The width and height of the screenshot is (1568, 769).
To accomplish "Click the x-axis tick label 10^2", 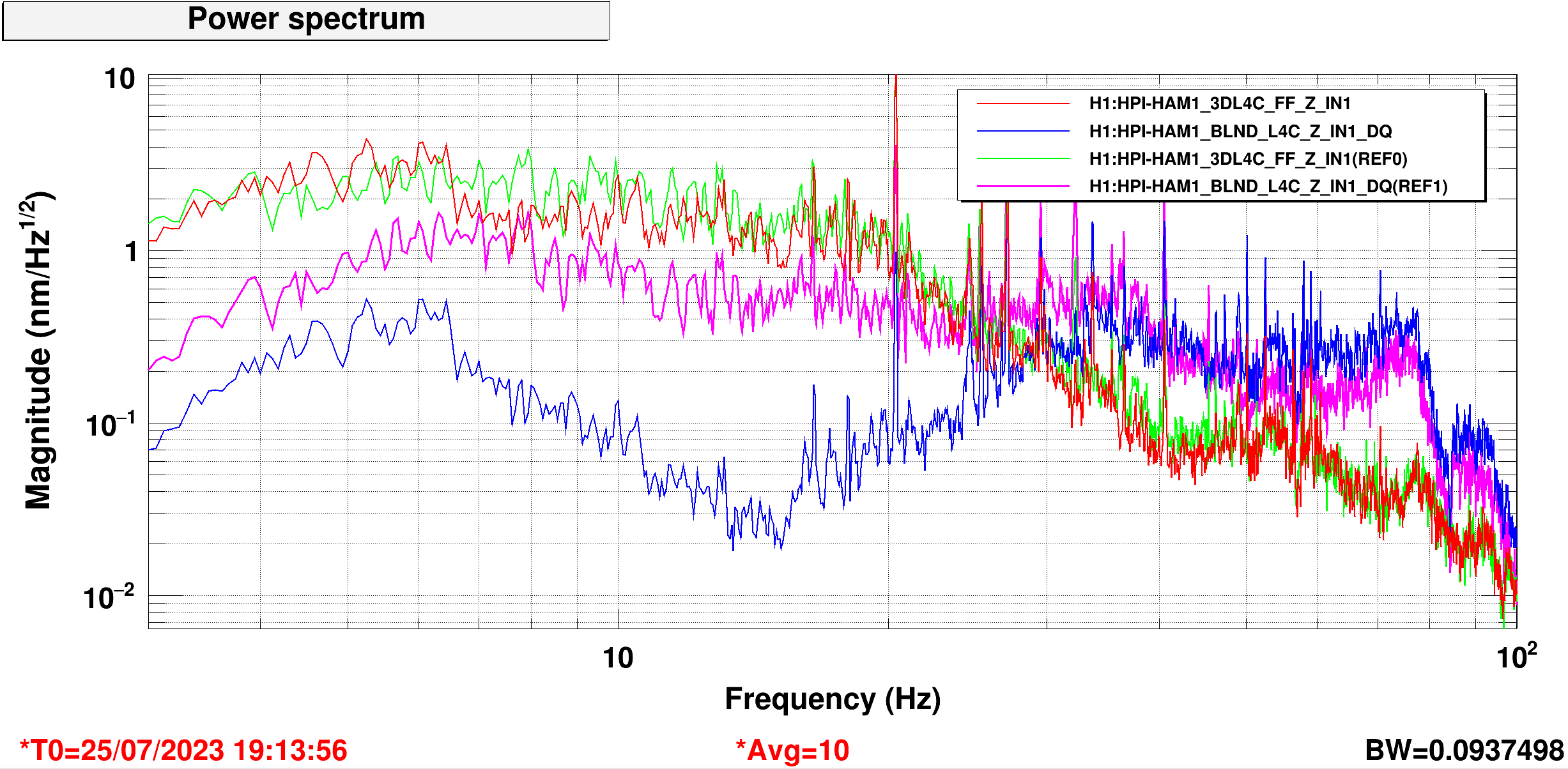I will 1516,657.
